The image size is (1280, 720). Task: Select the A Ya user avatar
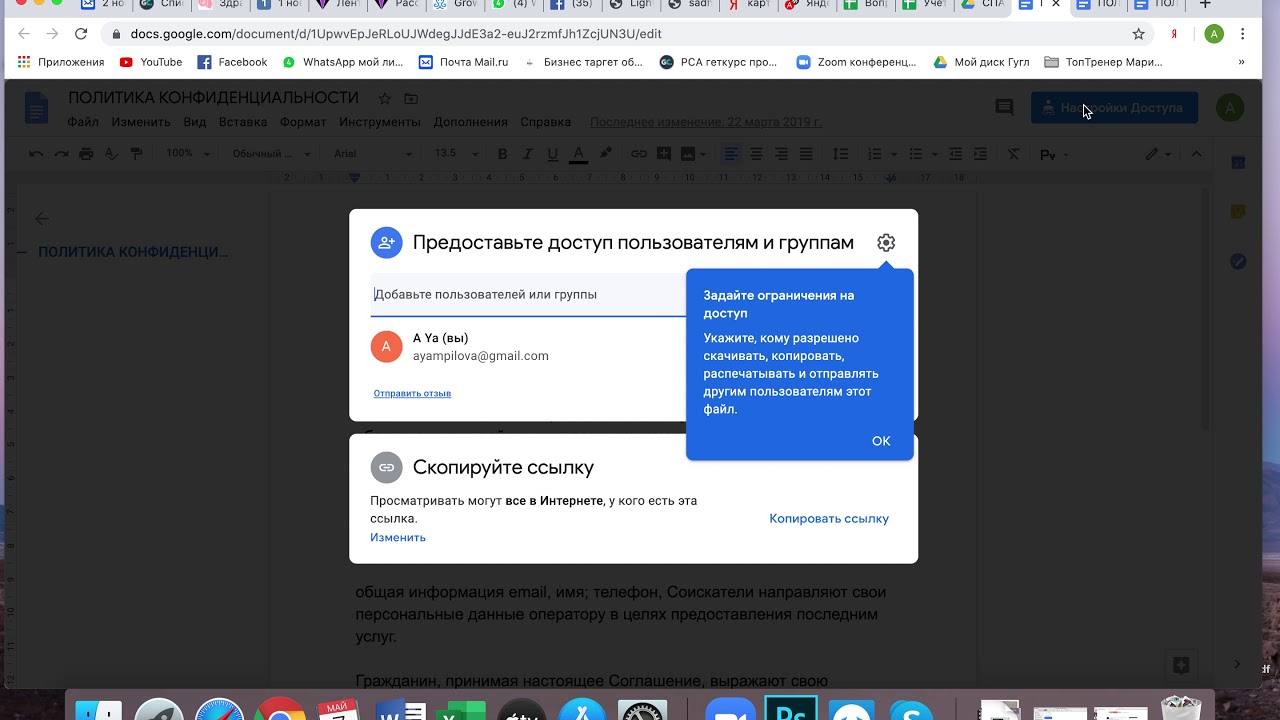pyautogui.click(x=387, y=347)
